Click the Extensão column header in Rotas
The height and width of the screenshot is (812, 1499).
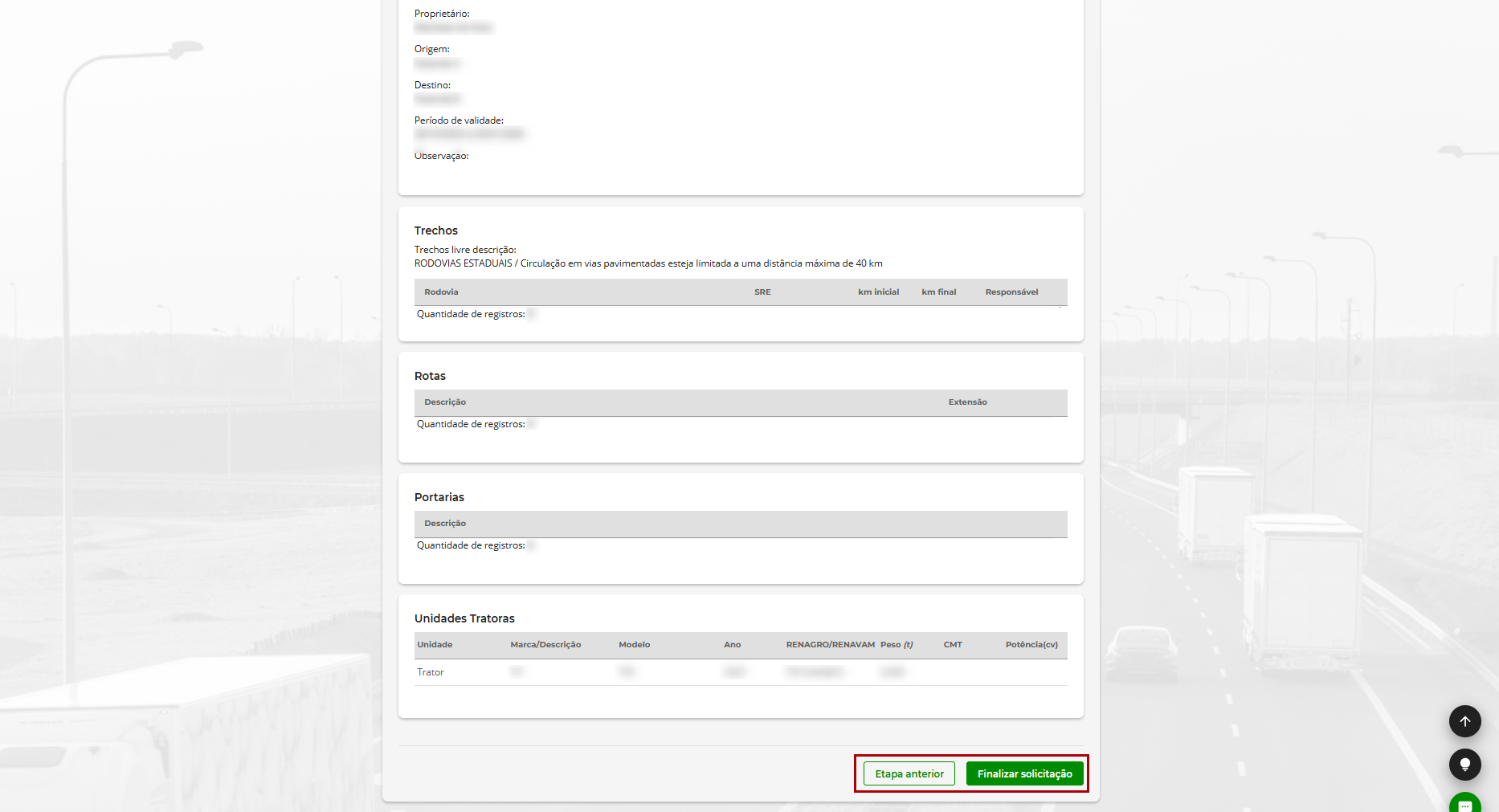(967, 402)
